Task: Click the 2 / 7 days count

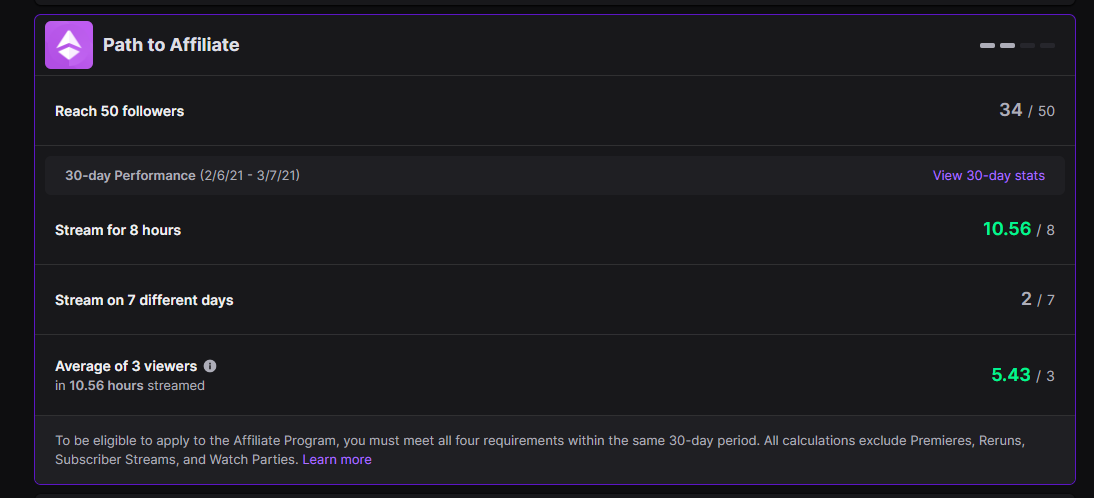Action: point(1037,299)
